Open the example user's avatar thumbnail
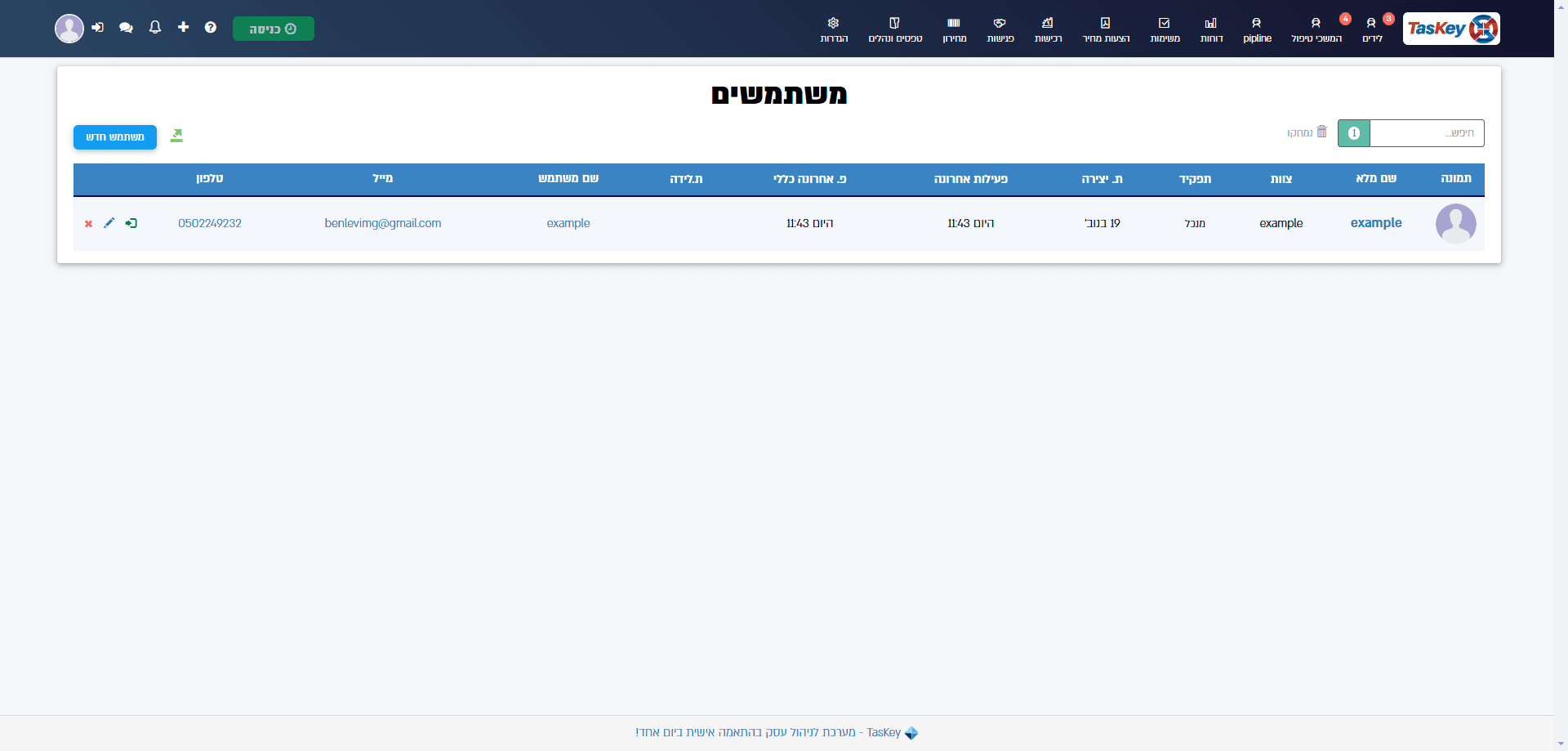The width and height of the screenshot is (1568, 751). tap(1456, 224)
